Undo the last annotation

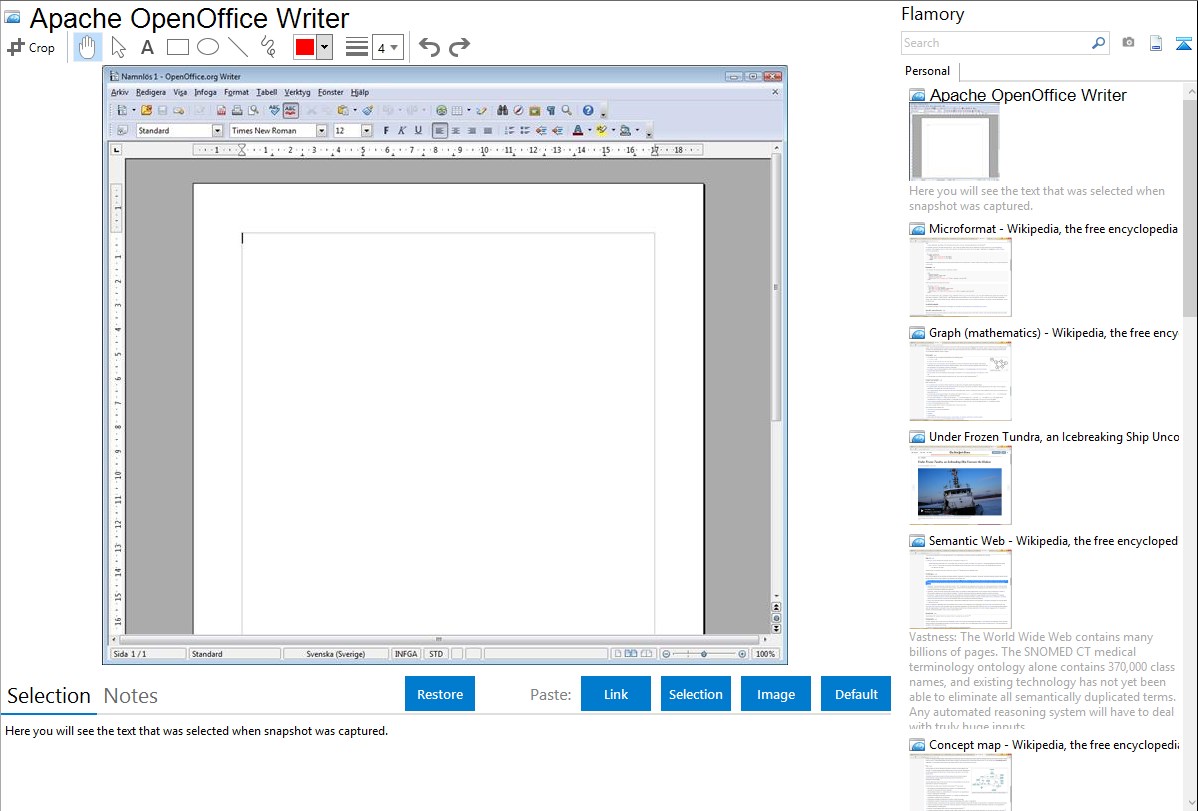tap(429, 47)
